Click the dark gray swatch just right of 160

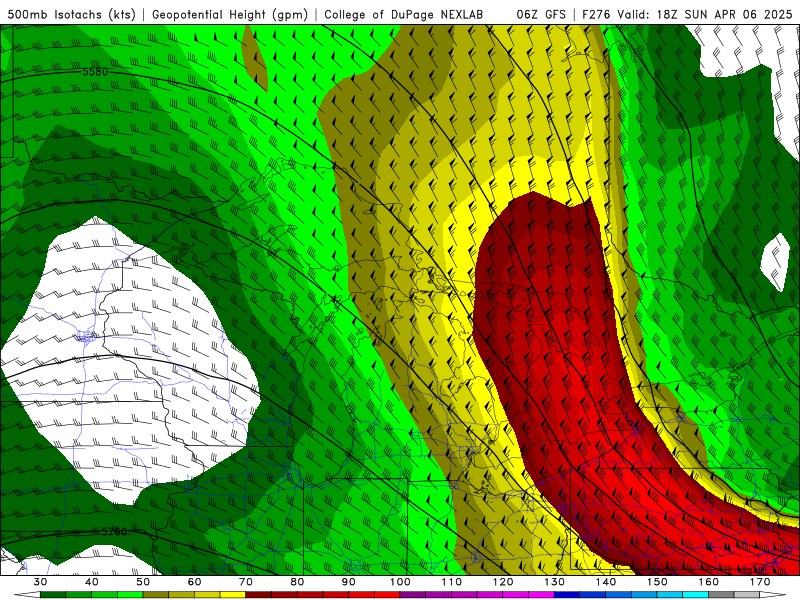pyautogui.click(x=721, y=595)
